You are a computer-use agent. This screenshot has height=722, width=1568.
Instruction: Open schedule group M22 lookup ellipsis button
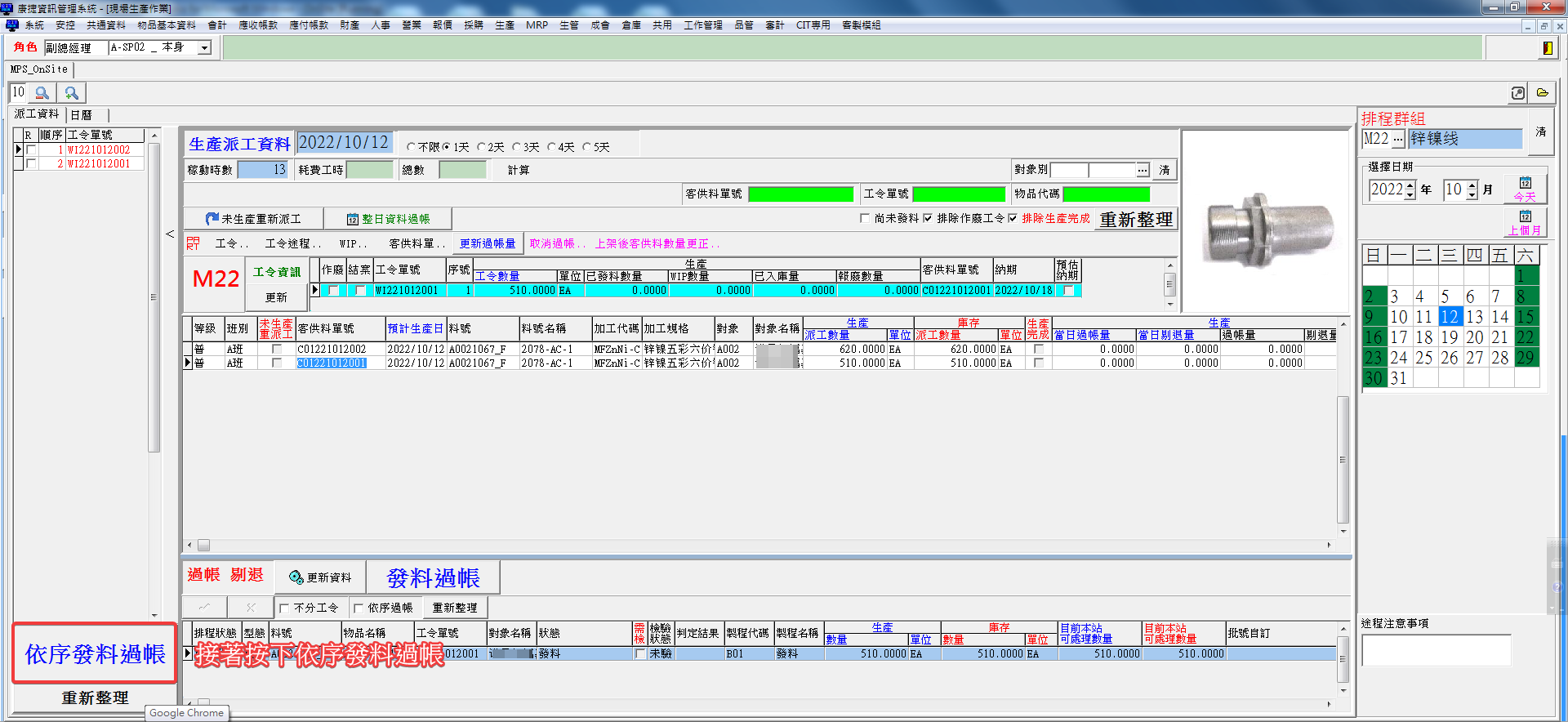coord(1398,139)
